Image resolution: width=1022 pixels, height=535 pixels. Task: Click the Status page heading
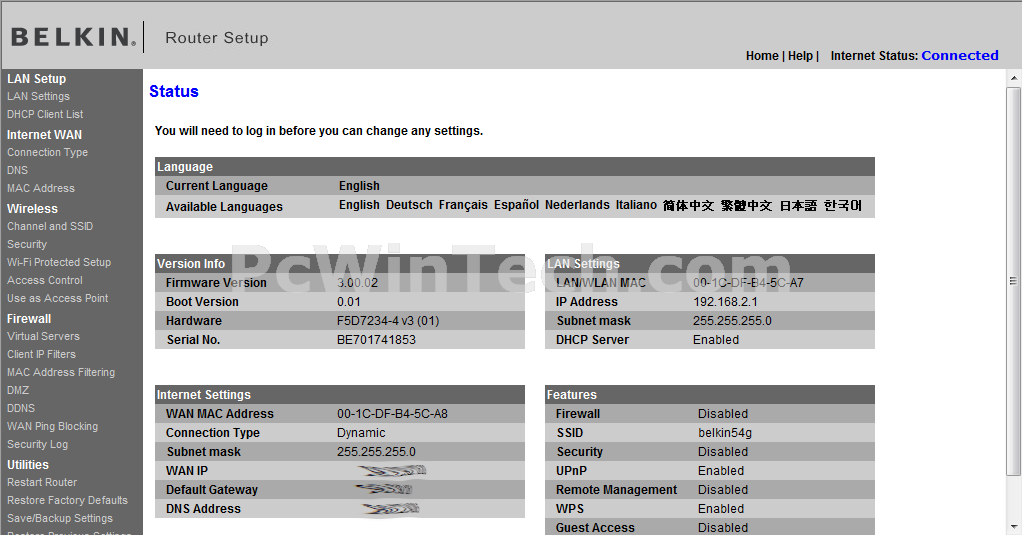(173, 92)
